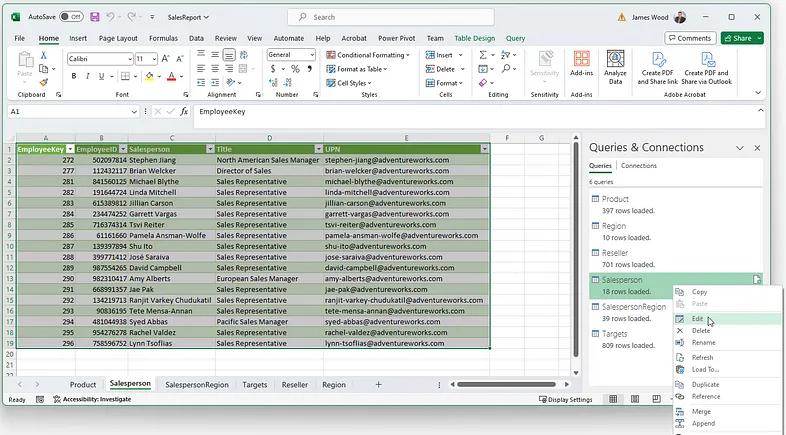Click the Bold formatting button

[x=74, y=76]
